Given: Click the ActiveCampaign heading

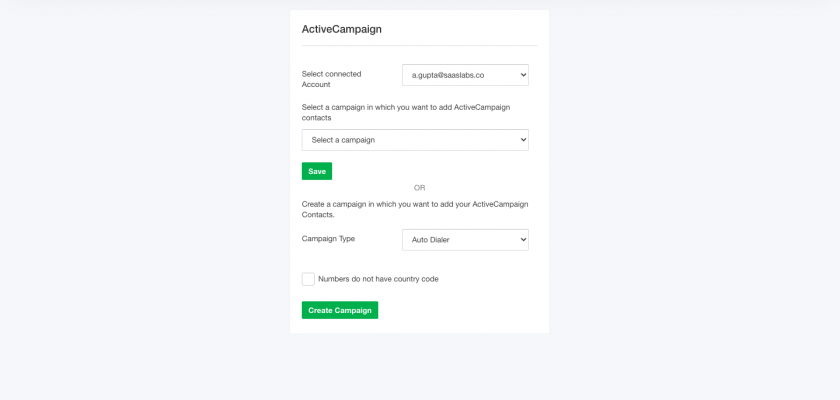Looking at the screenshot, I should [342, 29].
